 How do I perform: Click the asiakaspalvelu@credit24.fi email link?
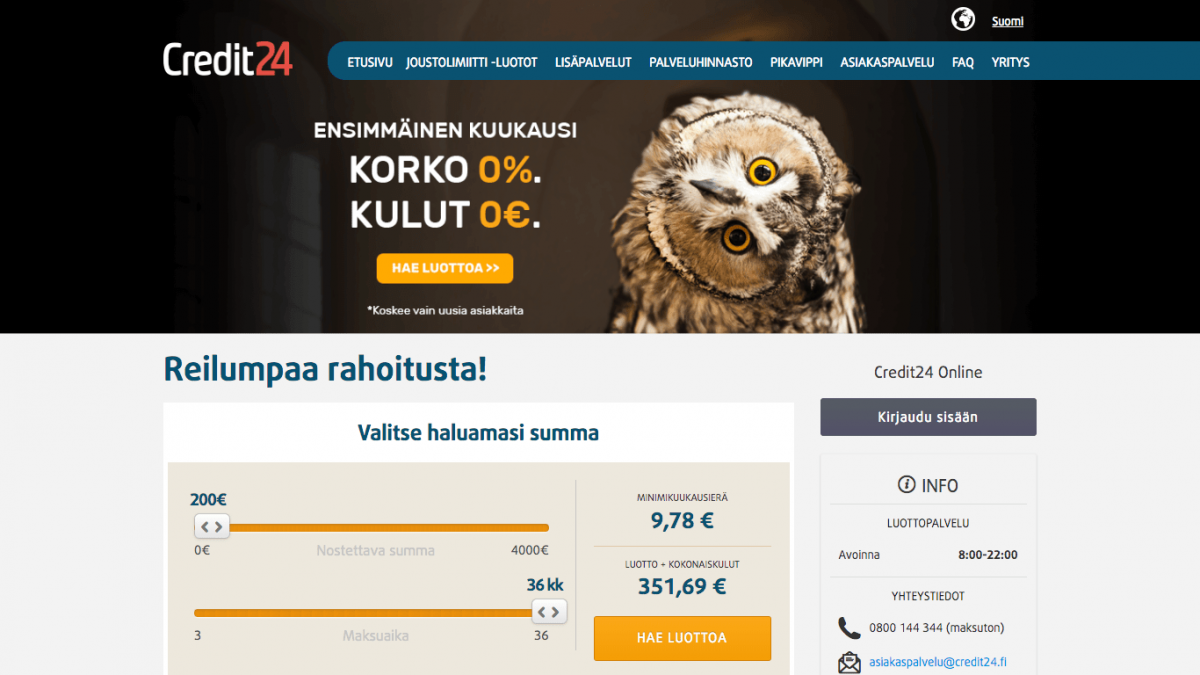coord(938,662)
